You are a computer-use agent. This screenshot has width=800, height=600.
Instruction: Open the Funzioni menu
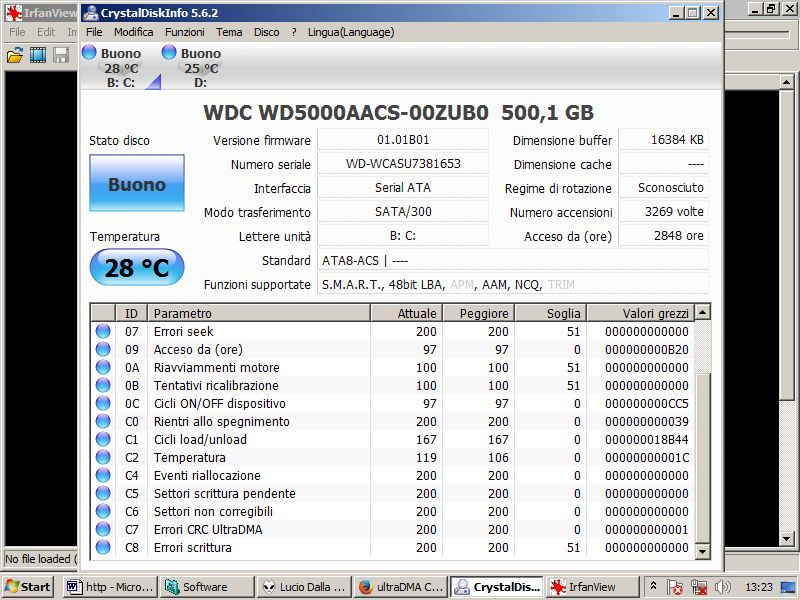click(185, 32)
